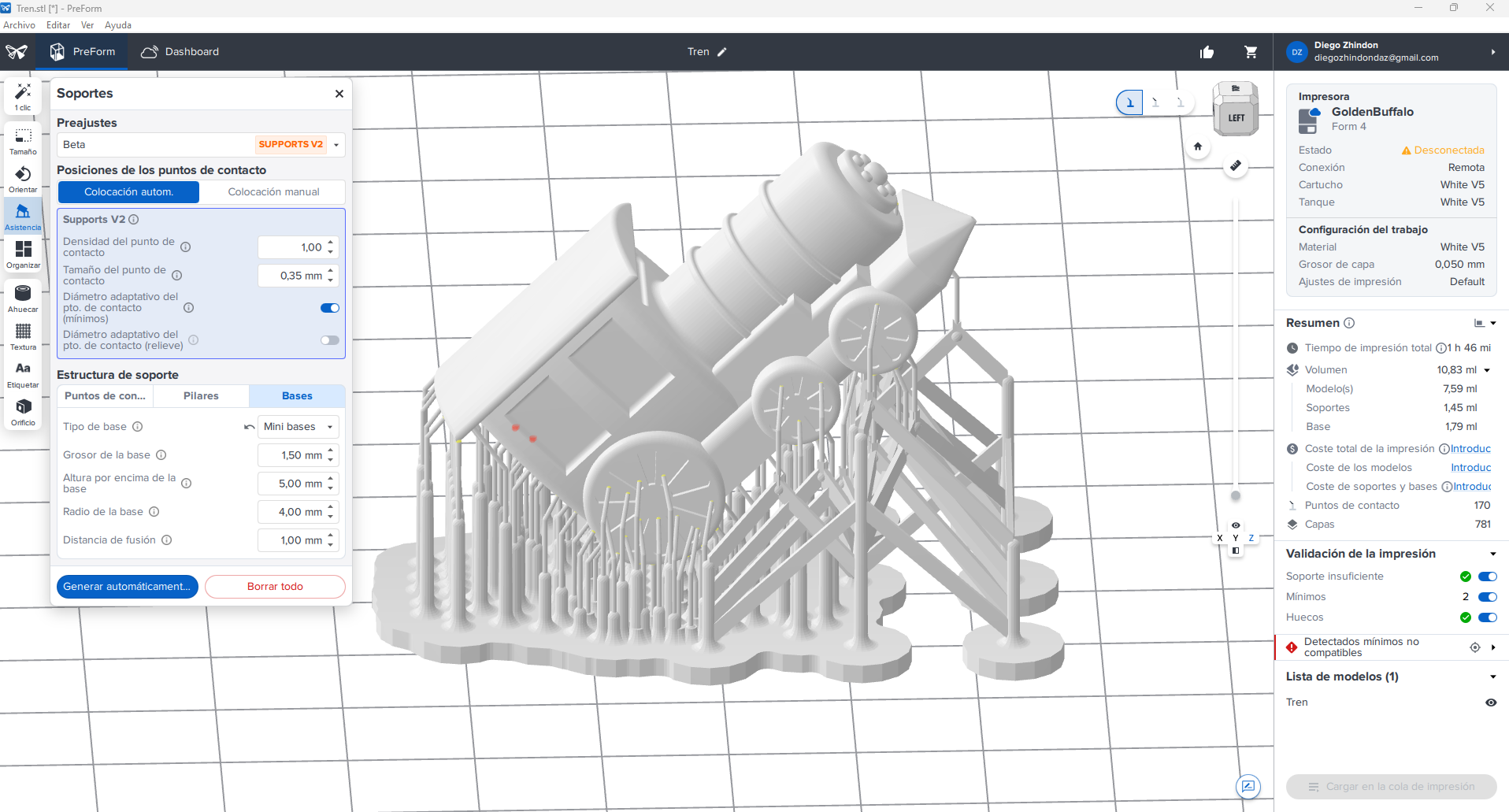Open the Etiquetar label tool
The height and width of the screenshot is (812, 1509).
[x=23, y=374]
